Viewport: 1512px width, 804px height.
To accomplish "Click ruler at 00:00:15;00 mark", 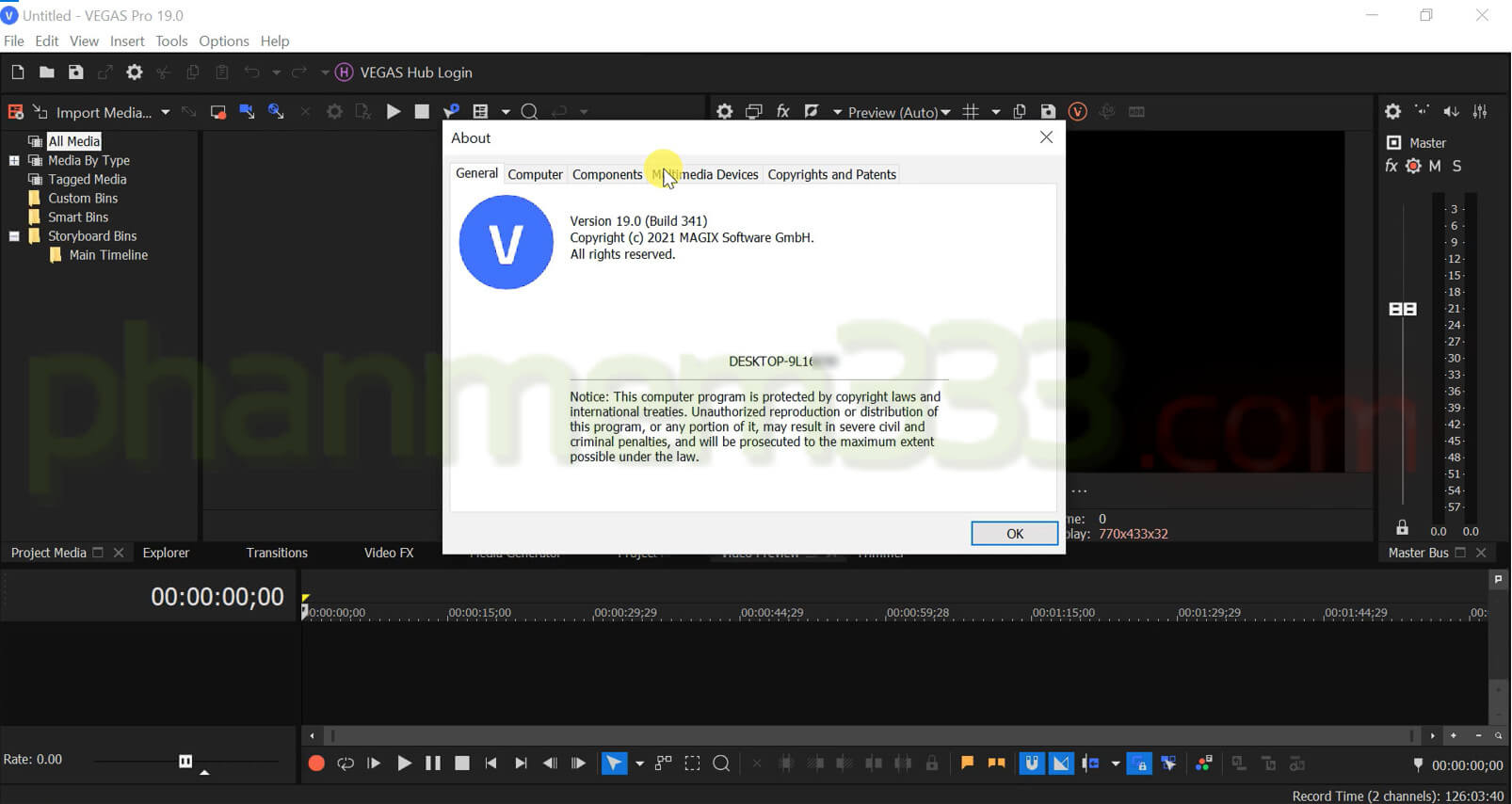I will click(x=480, y=613).
